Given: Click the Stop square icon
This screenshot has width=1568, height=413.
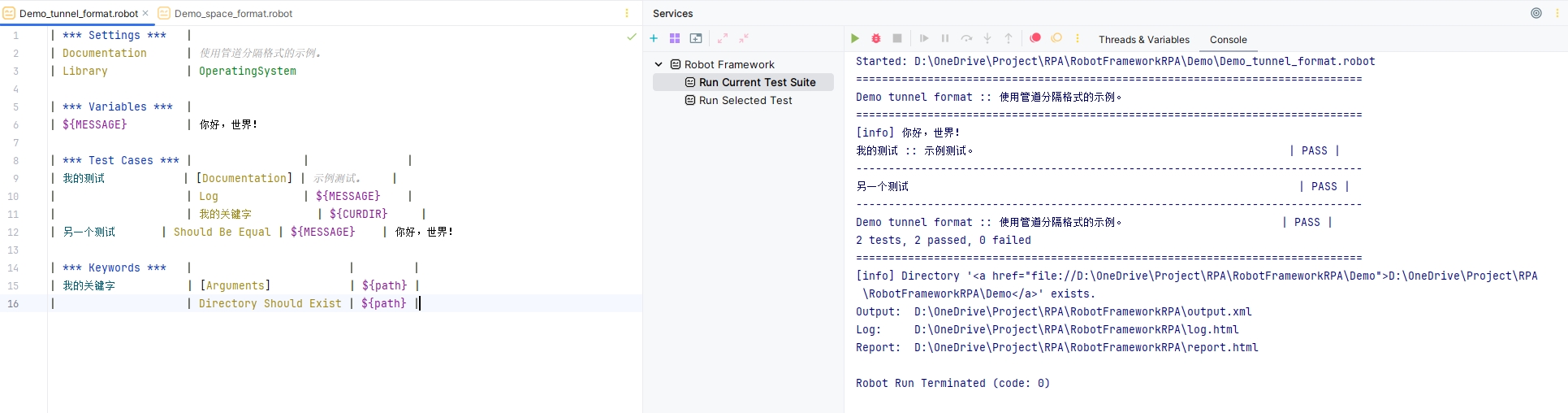Looking at the screenshot, I should point(897,38).
